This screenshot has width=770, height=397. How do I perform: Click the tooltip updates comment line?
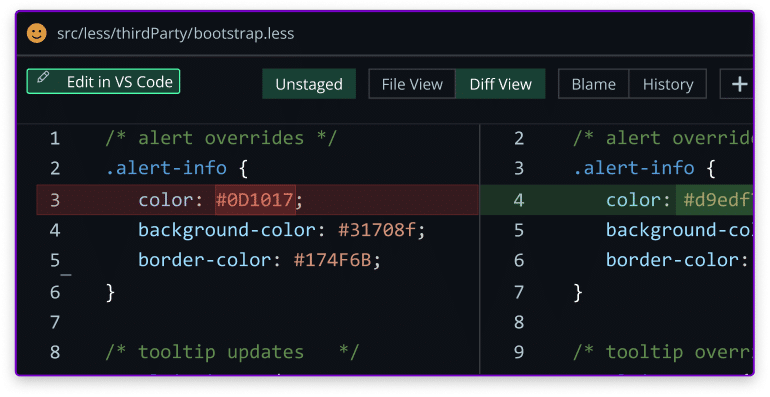[233, 352]
